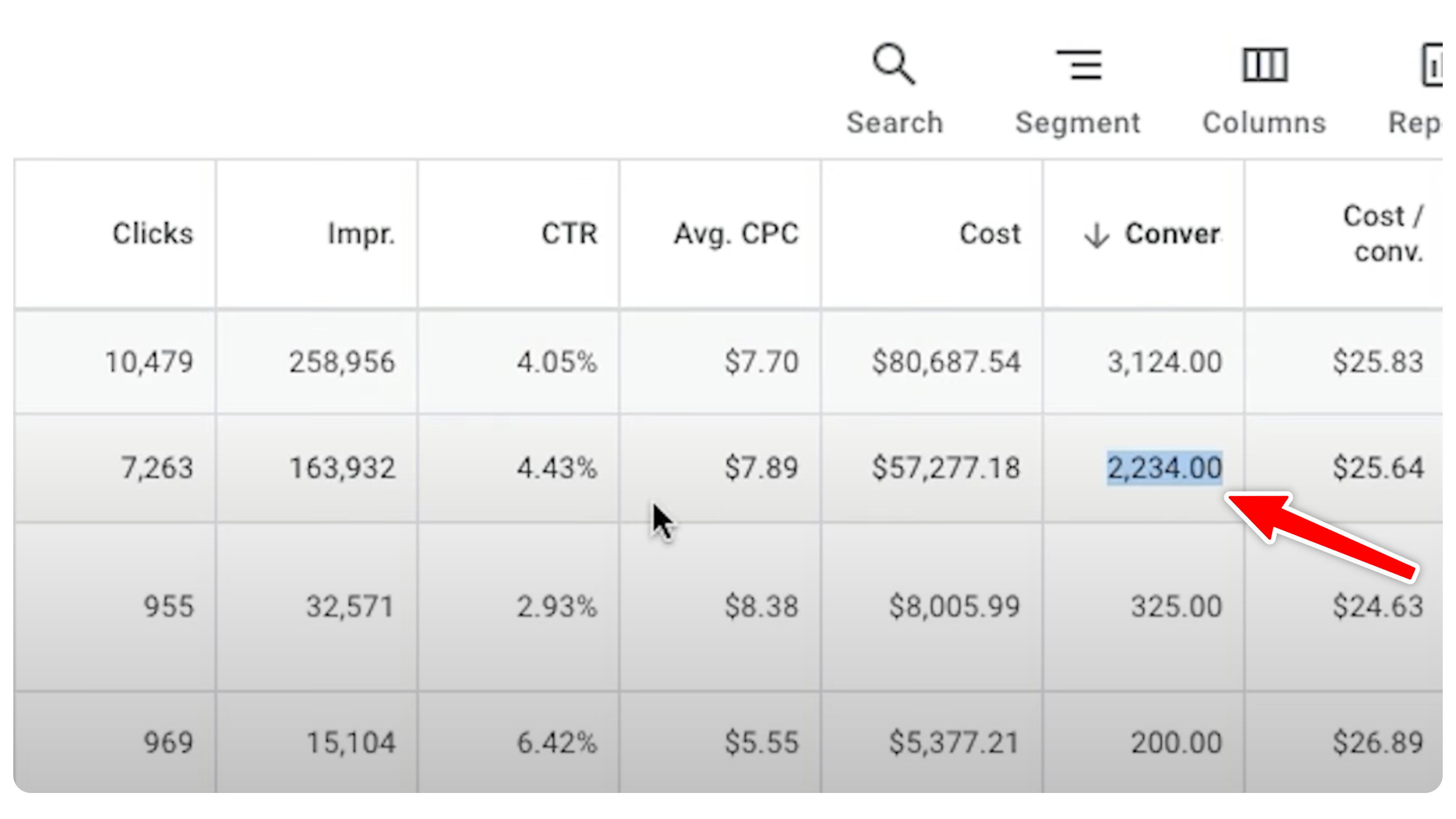Click the $26.89 cost per conversion cell
Viewport: 1456px width, 819px height.
click(1377, 742)
